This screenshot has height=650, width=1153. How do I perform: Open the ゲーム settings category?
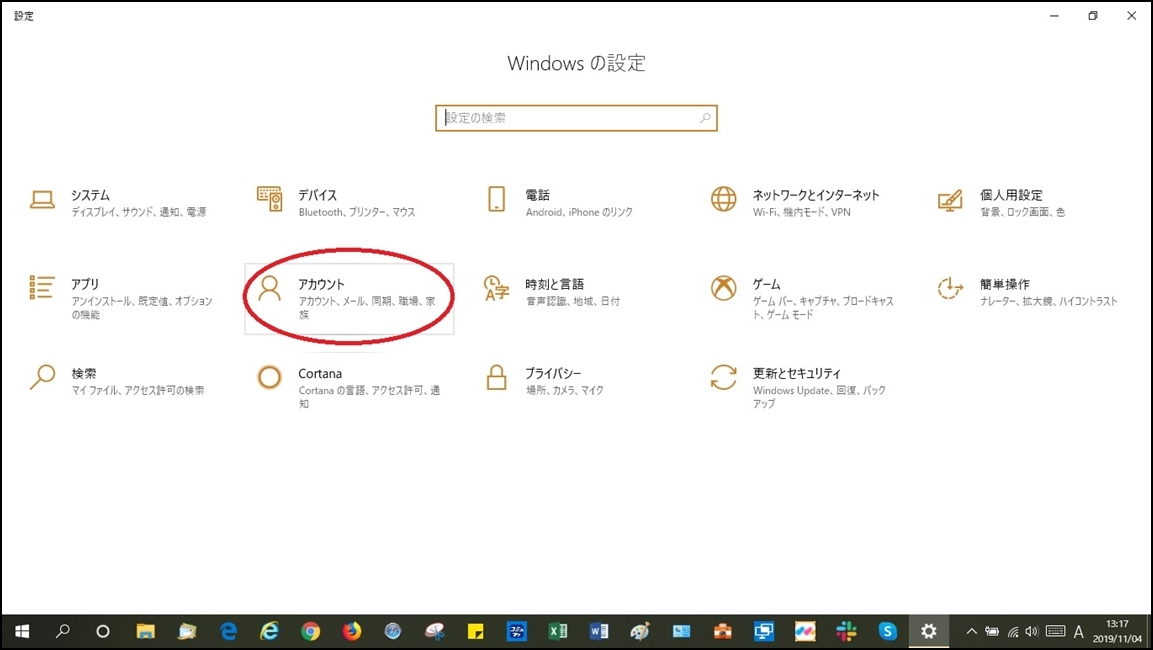point(802,298)
